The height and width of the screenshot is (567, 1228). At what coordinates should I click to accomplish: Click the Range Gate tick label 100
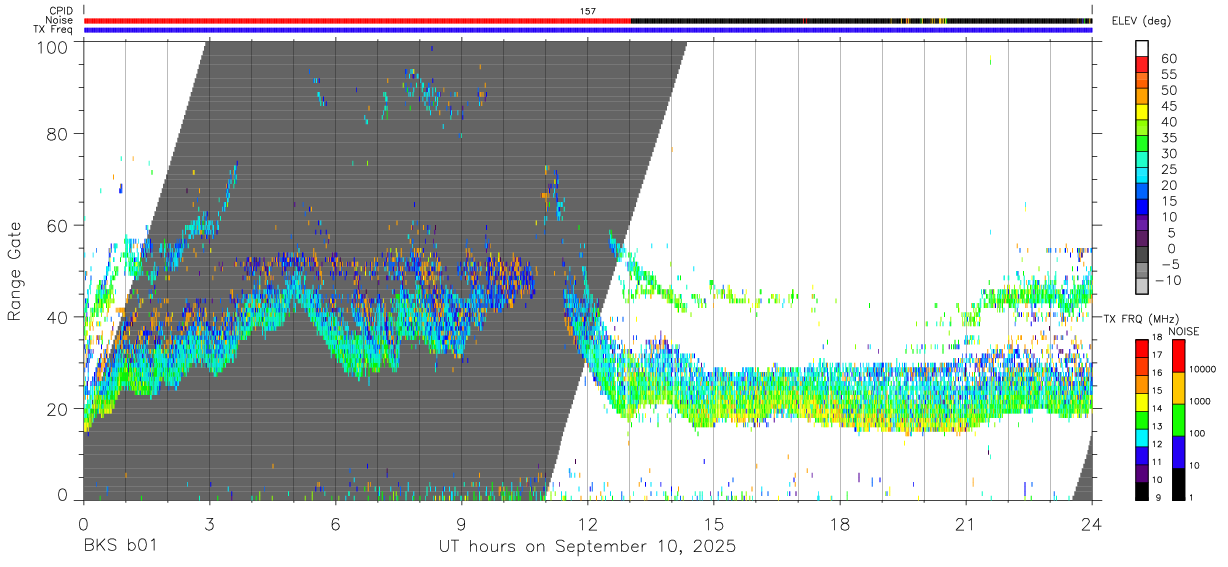pyautogui.click(x=52, y=47)
